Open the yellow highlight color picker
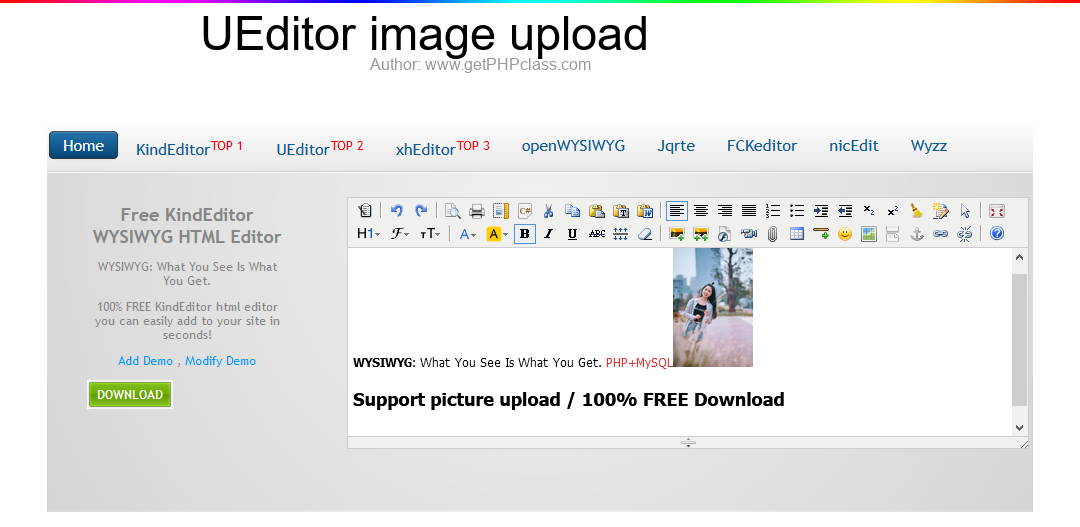Image resolution: width=1080 pixels, height=527 pixels. (x=497, y=234)
